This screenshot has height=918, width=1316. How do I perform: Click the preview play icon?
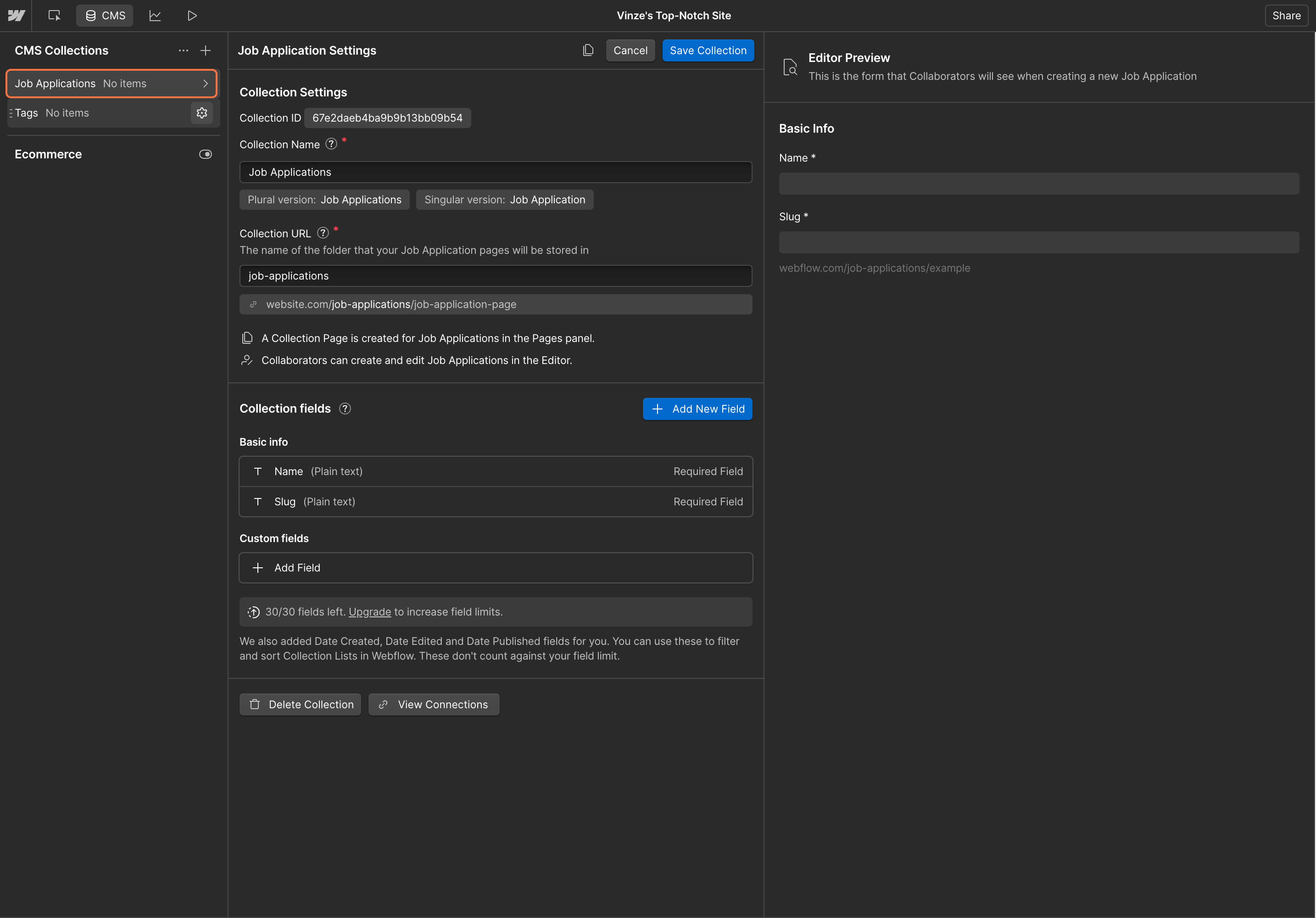coord(192,16)
